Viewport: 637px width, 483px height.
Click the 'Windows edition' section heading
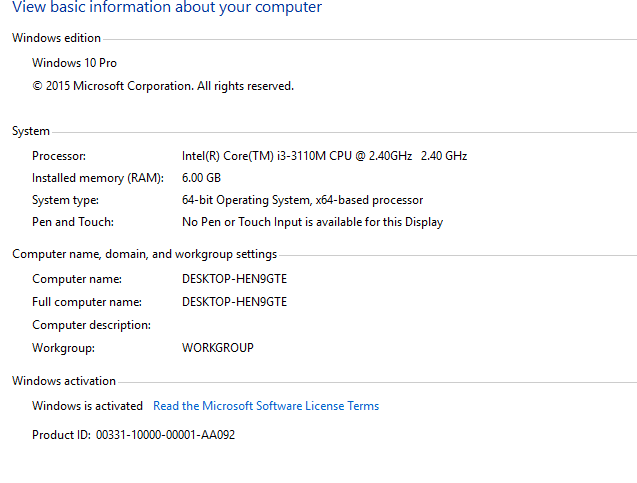click(x=56, y=38)
